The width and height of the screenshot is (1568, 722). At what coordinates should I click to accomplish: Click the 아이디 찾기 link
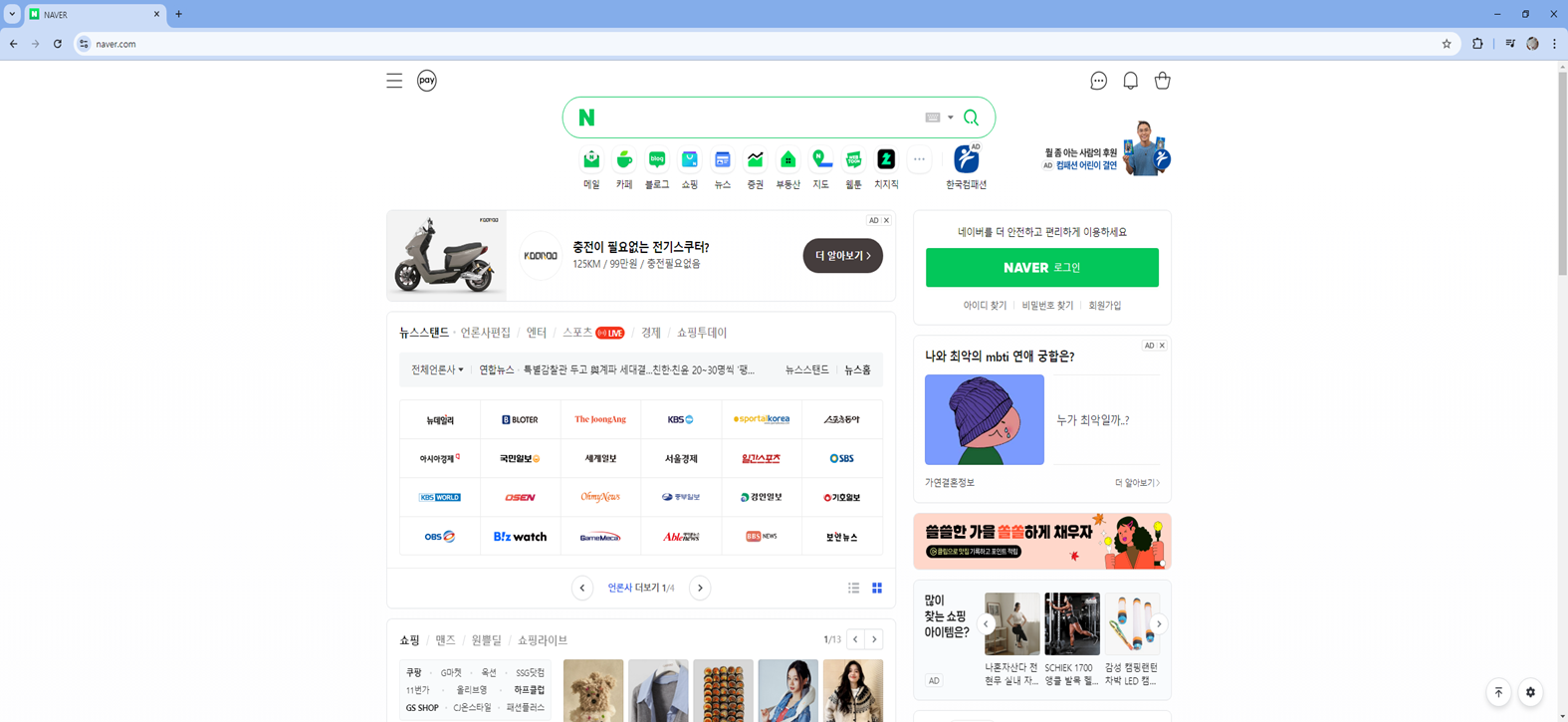pyautogui.click(x=985, y=306)
